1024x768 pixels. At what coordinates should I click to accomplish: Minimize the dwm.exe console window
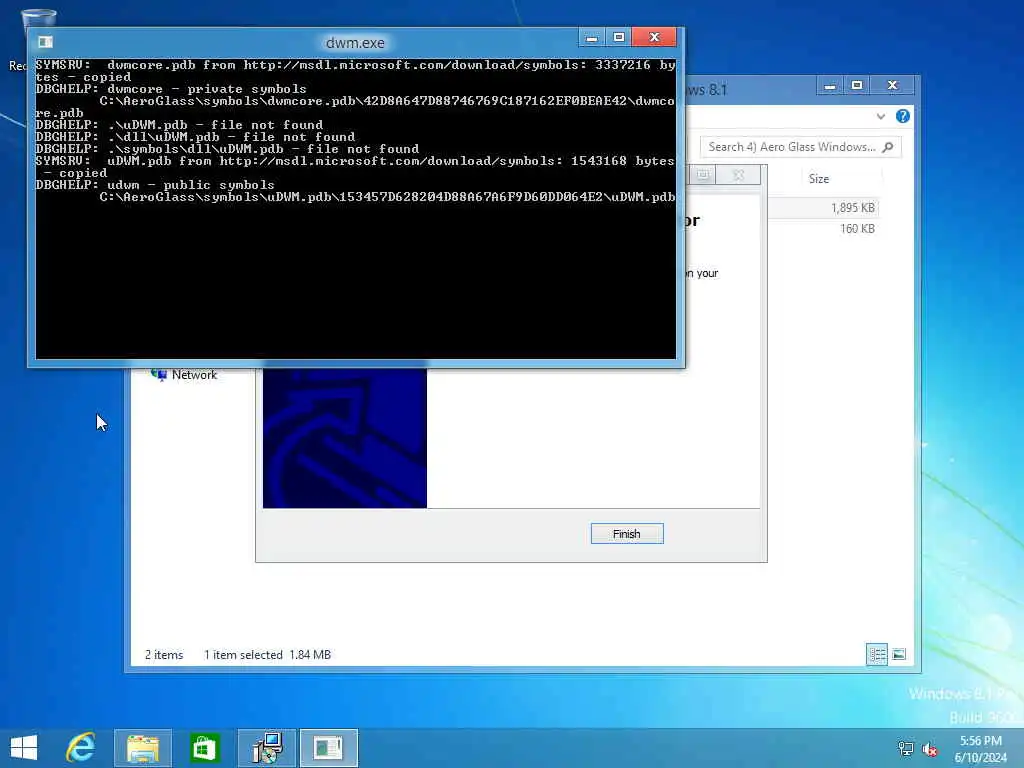pyautogui.click(x=591, y=37)
